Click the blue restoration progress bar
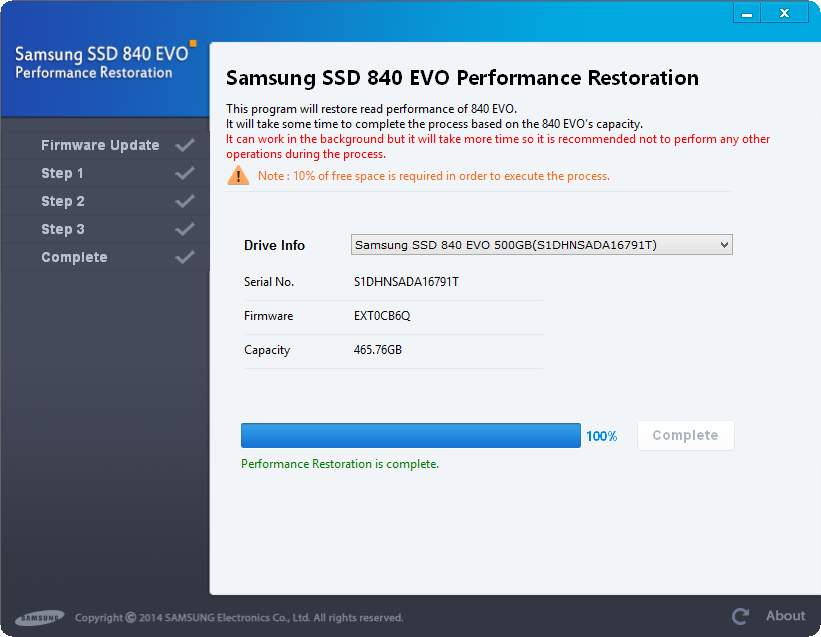Image resolution: width=821 pixels, height=637 pixels. 410,435
